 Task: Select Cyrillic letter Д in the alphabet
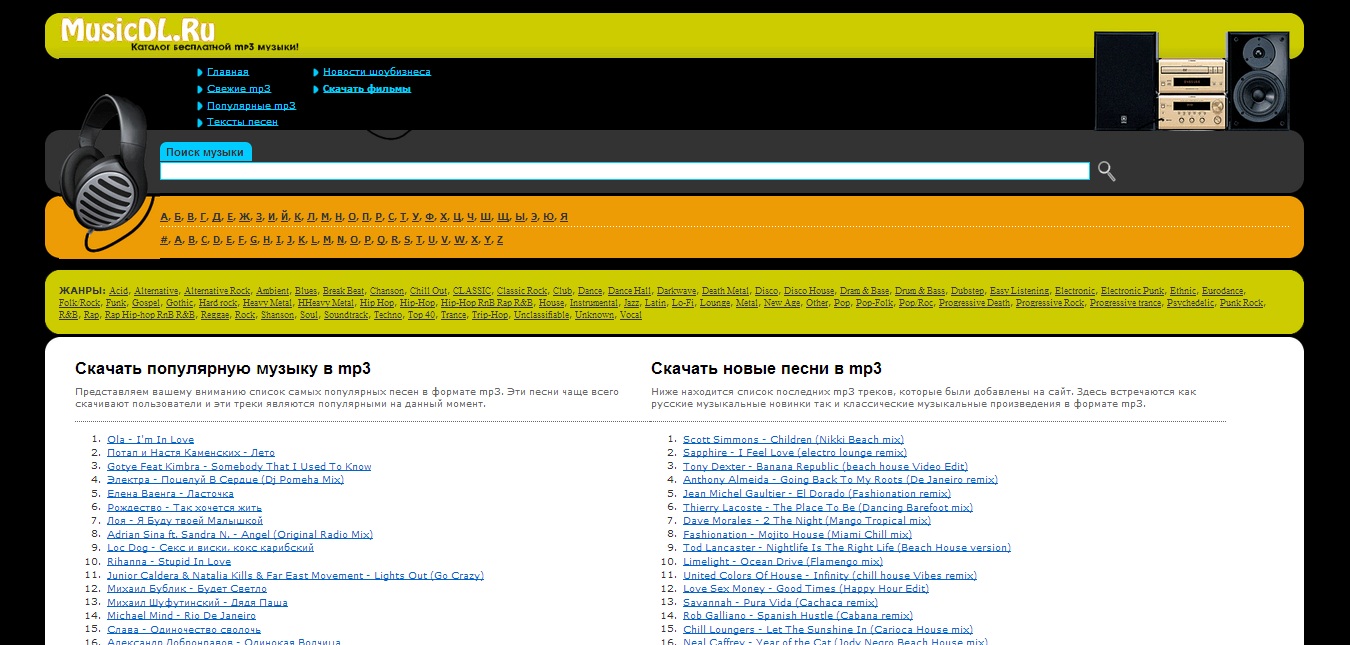pyautogui.click(x=217, y=216)
